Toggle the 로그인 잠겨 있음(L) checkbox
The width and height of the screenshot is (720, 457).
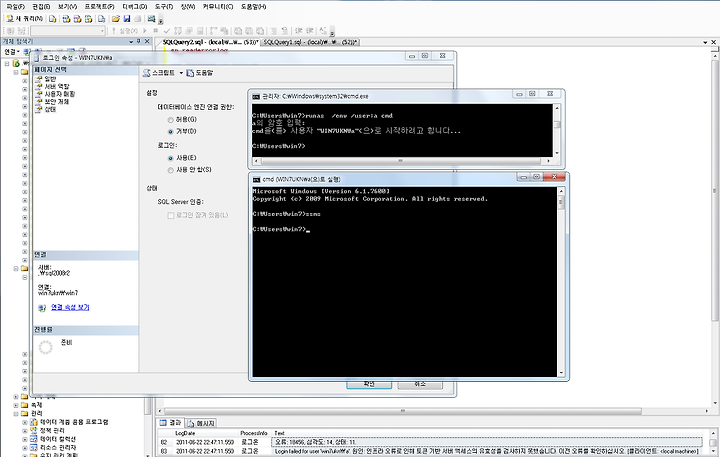[170, 215]
